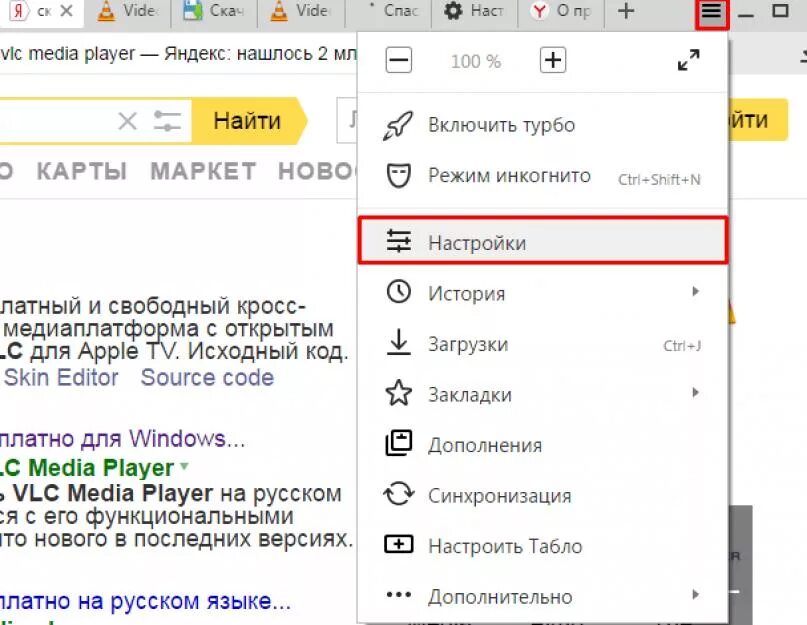Open the МАРКЕТ navigation link
Image resolution: width=807 pixels, height=625 pixels.
tap(203, 171)
